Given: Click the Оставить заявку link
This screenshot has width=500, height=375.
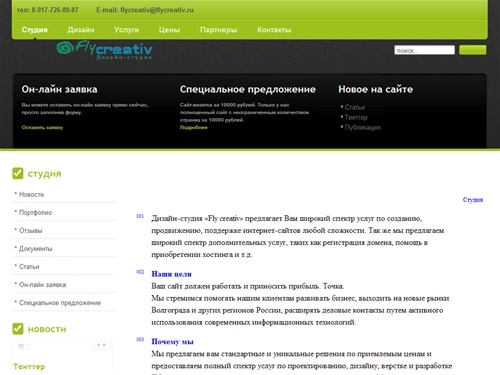Looking at the screenshot, I should (x=42, y=127).
